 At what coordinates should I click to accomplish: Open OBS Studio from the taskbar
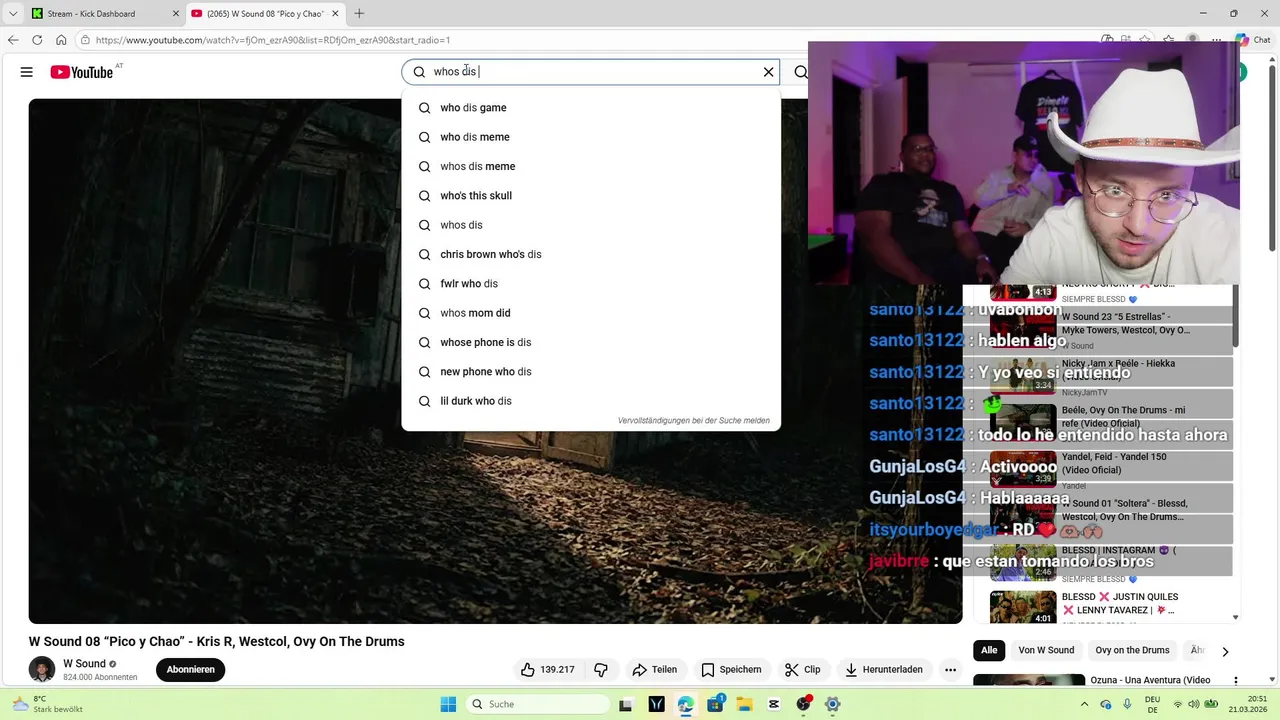803,704
